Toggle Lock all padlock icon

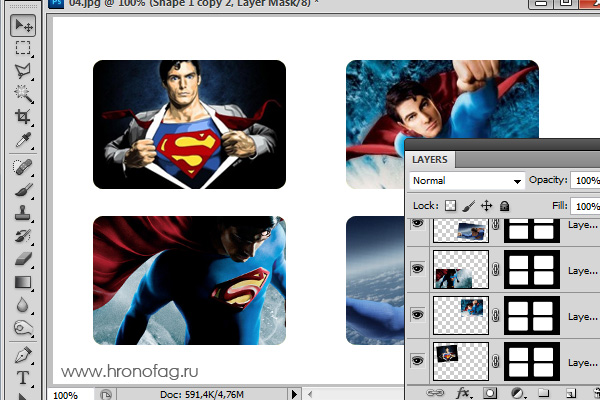point(504,206)
